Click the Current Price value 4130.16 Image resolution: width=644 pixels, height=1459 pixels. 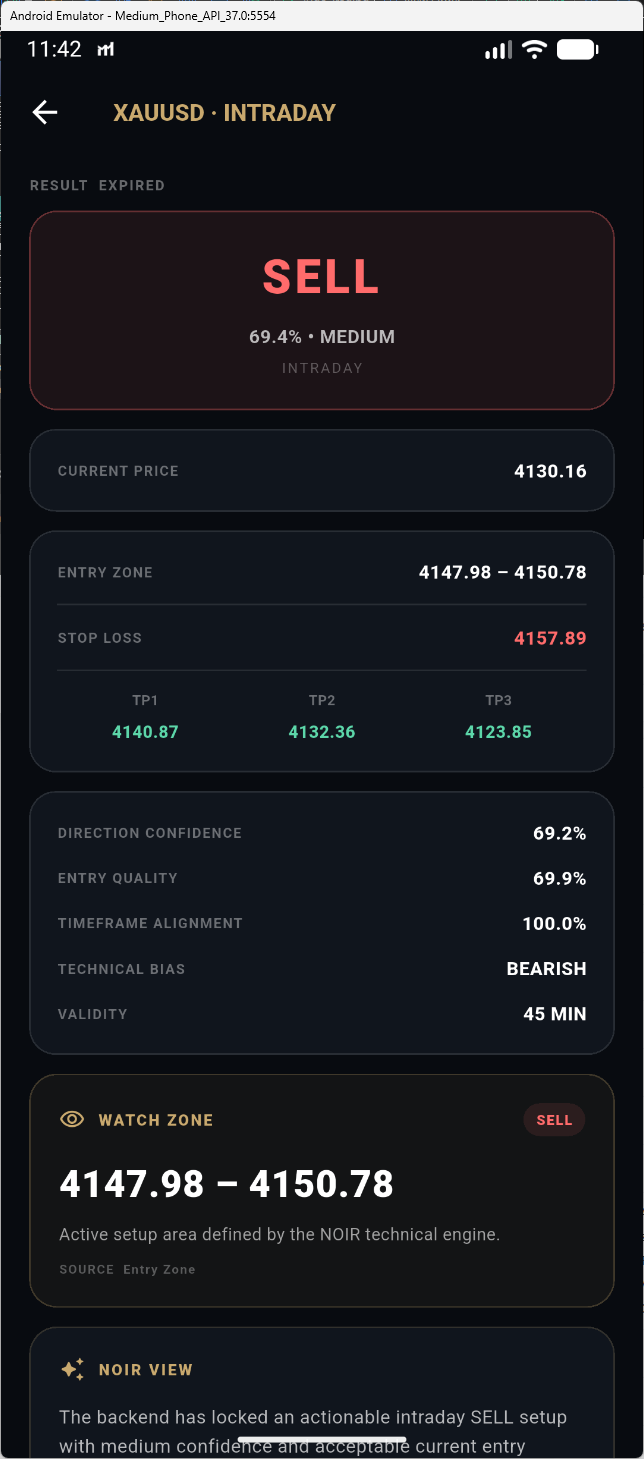click(550, 471)
